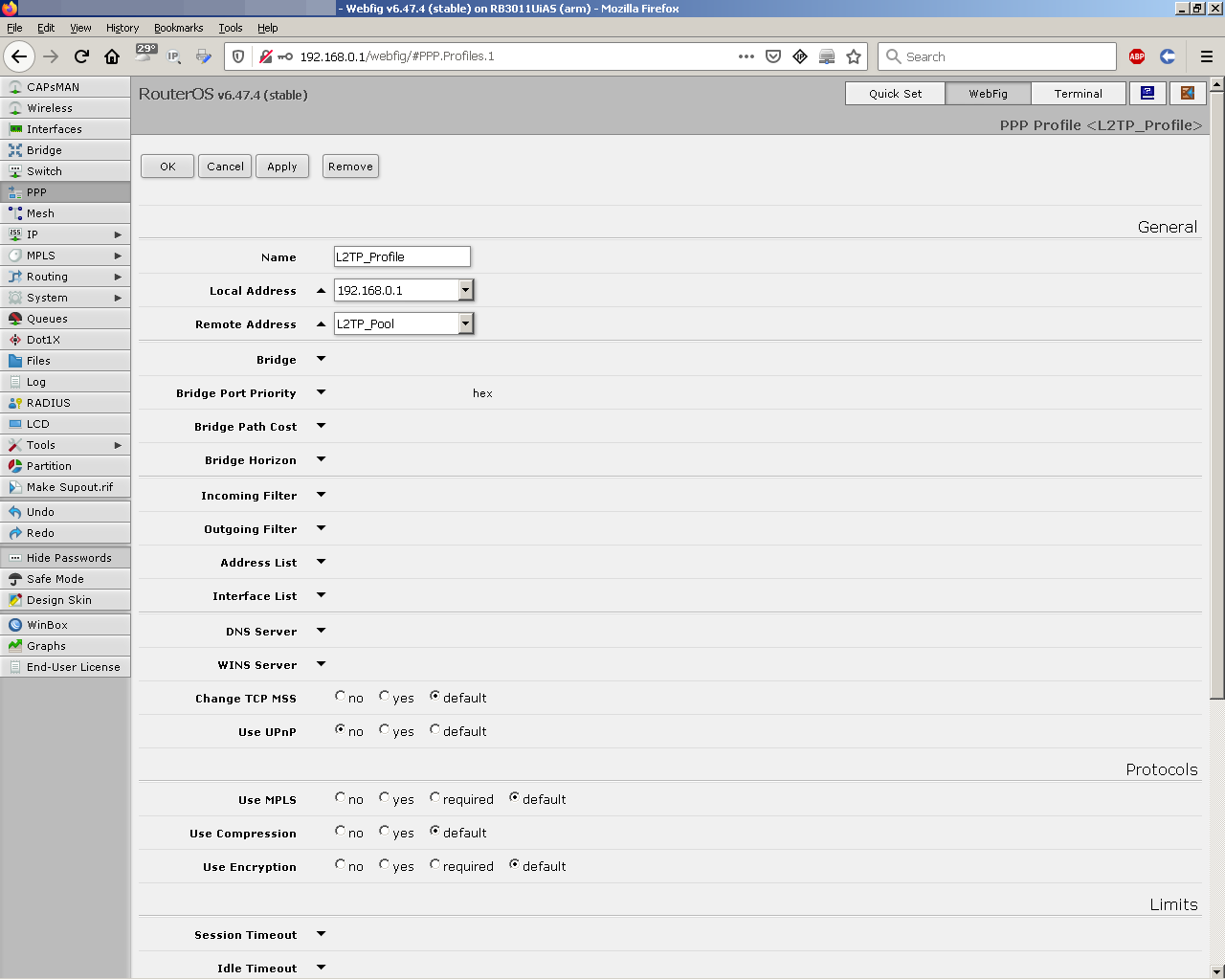
Task: Click the Cancel button
Action: tap(225, 167)
